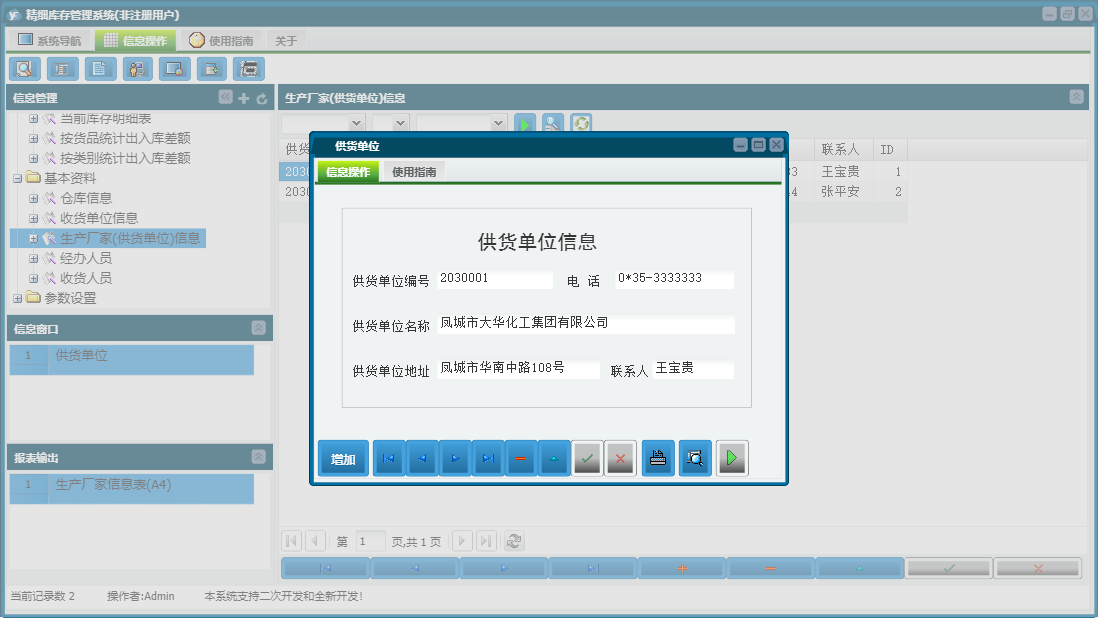
Task: Select 使用指南 tab inside 供货单位 dialog
Action: click(x=414, y=172)
